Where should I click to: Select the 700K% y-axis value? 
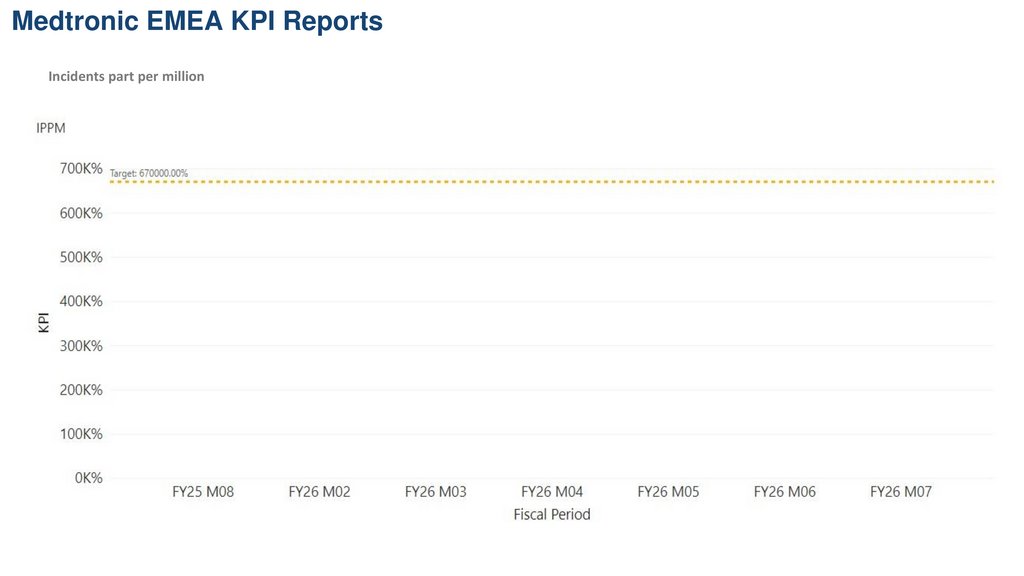[x=81, y=168]
